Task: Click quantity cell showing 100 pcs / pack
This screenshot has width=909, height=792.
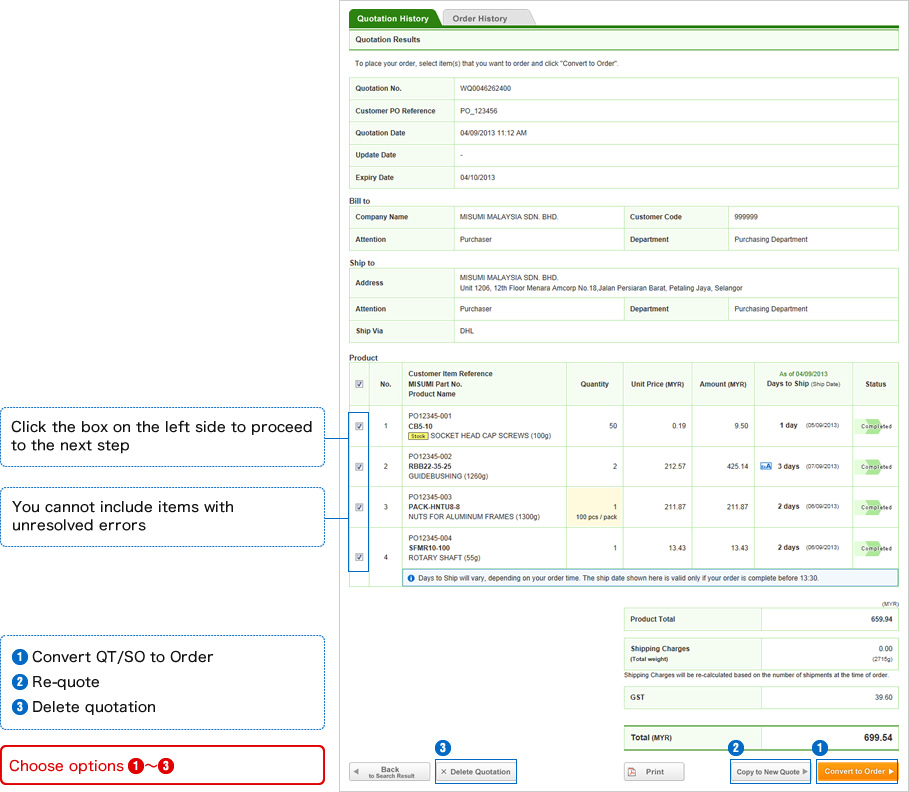Action: (595, 507)
